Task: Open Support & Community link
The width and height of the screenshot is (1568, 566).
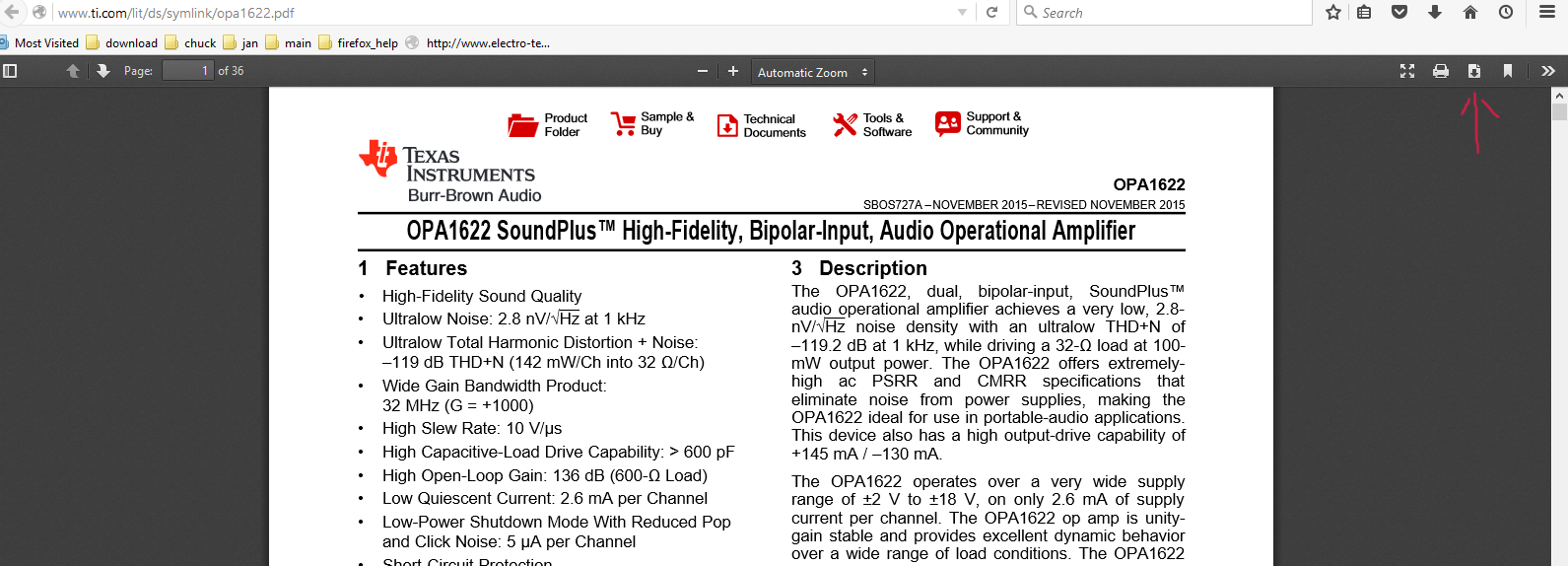Action: [982, 123]
